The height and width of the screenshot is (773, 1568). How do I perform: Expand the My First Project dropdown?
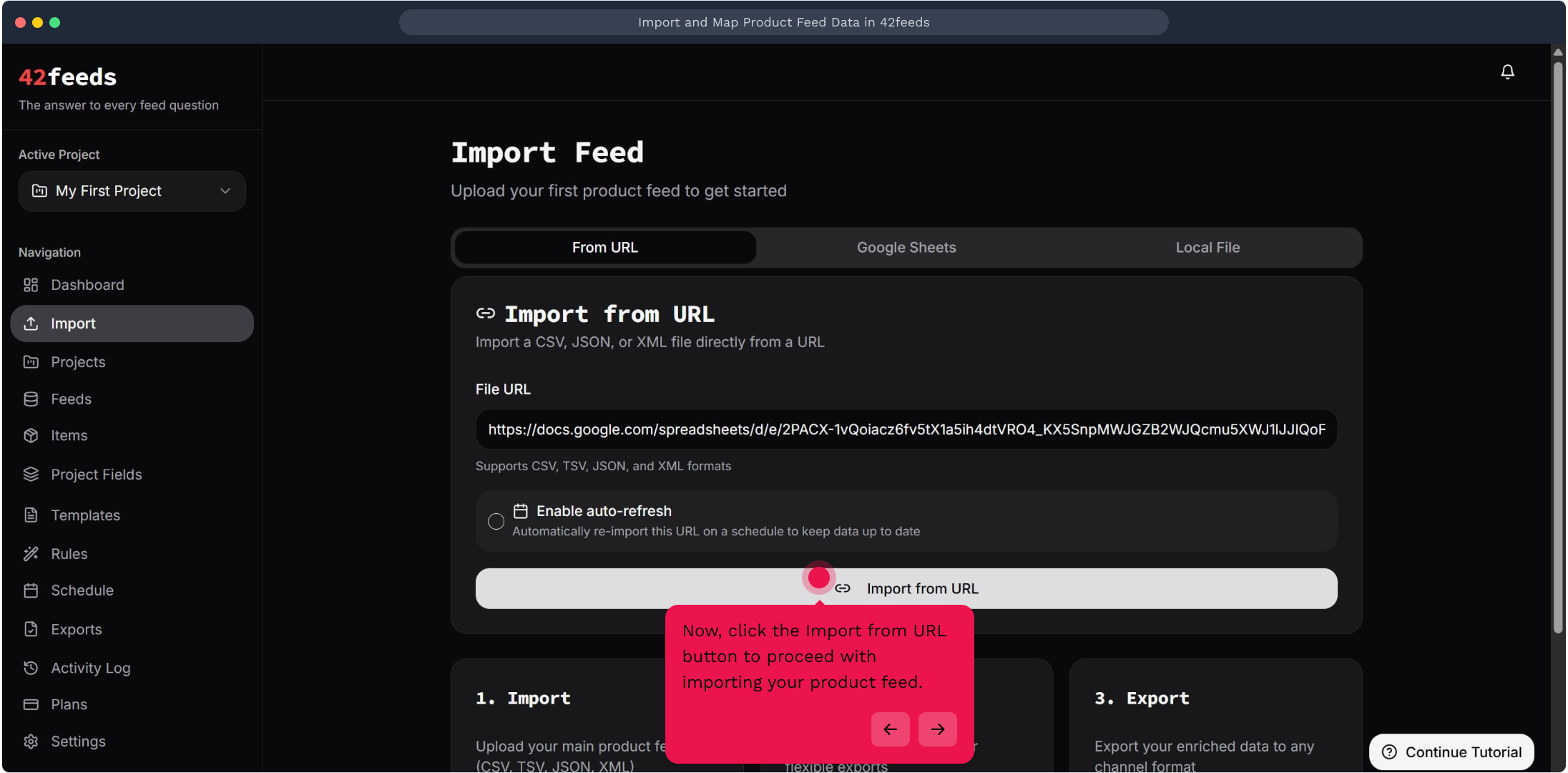[x=132, y=191]
